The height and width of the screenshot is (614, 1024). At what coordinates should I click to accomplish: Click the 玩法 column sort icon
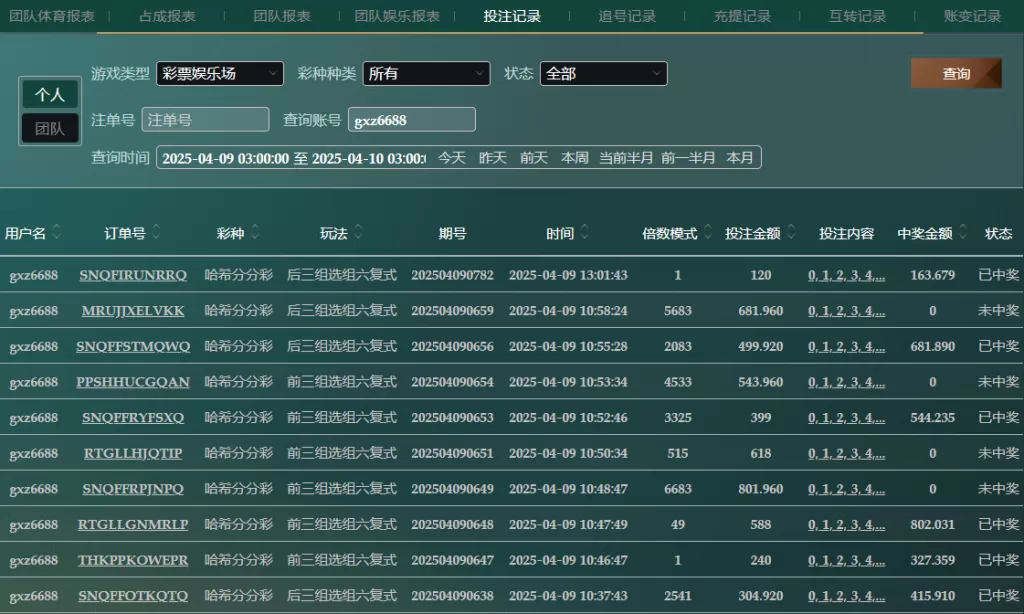pyautogui.click(x=358, y=233)
